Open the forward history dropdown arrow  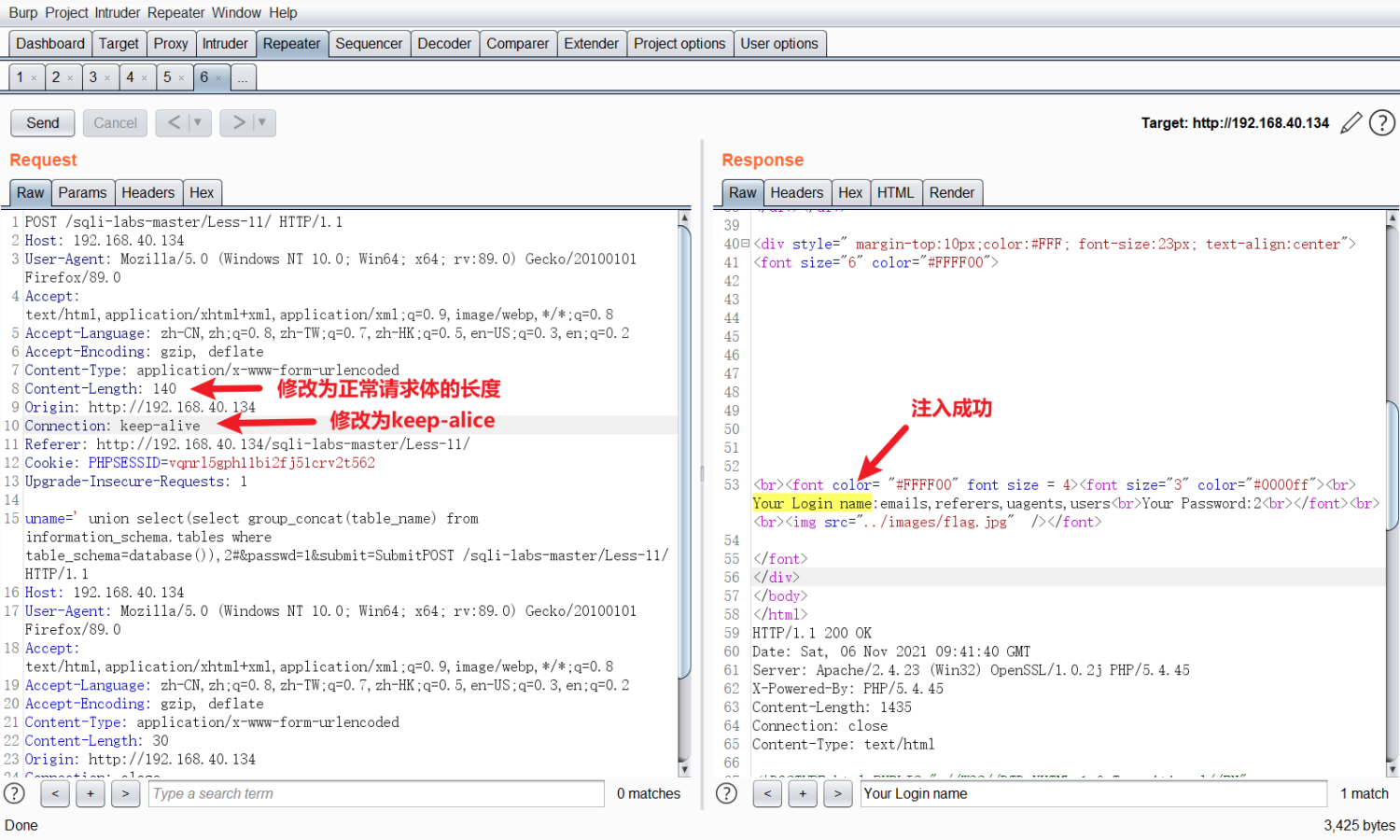tap(262, 122)
